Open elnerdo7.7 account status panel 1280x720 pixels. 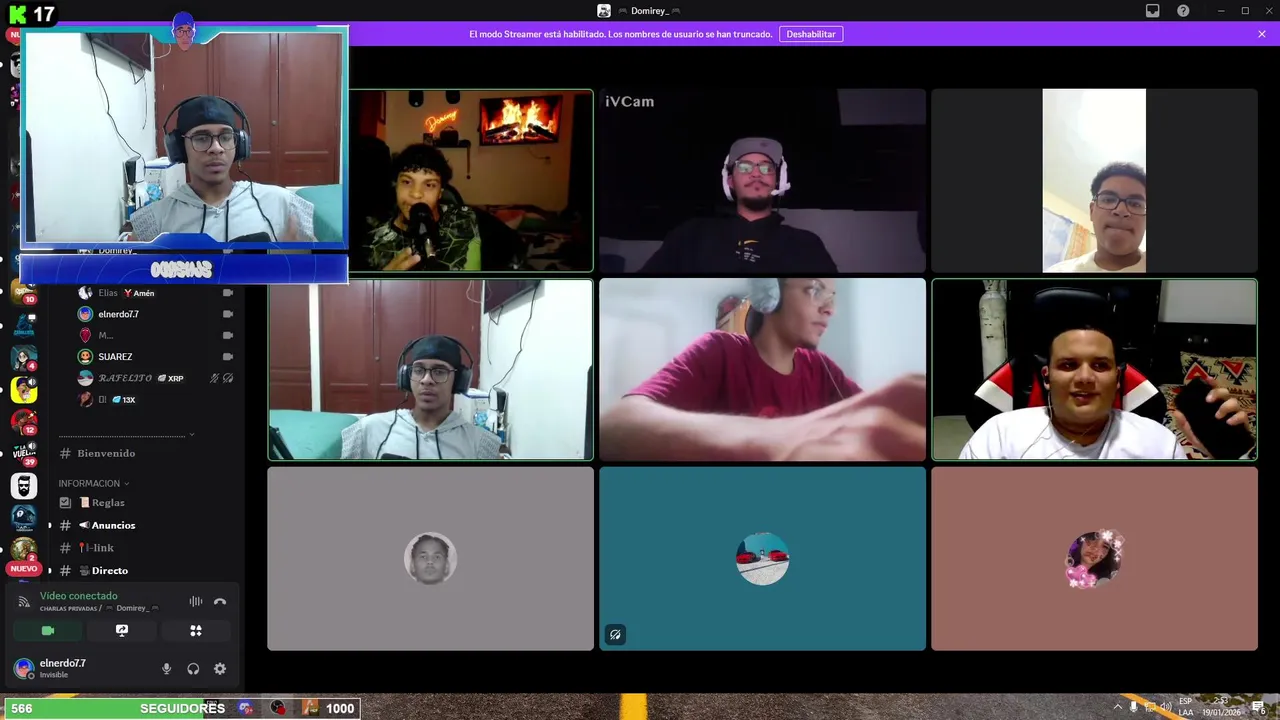click(62, 668)
